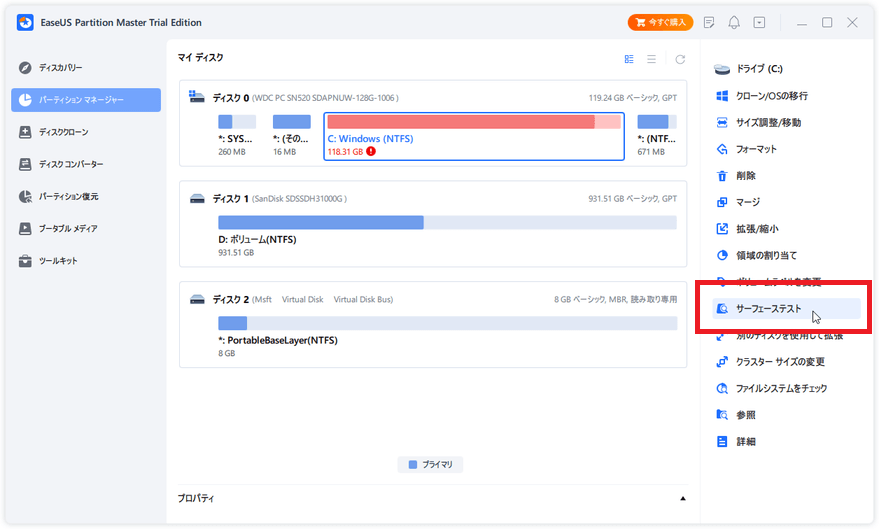The height and width of the screenshot is (529, 879).
Task: Open the title bar dropdown menu
Action: (x=760, y=22)
